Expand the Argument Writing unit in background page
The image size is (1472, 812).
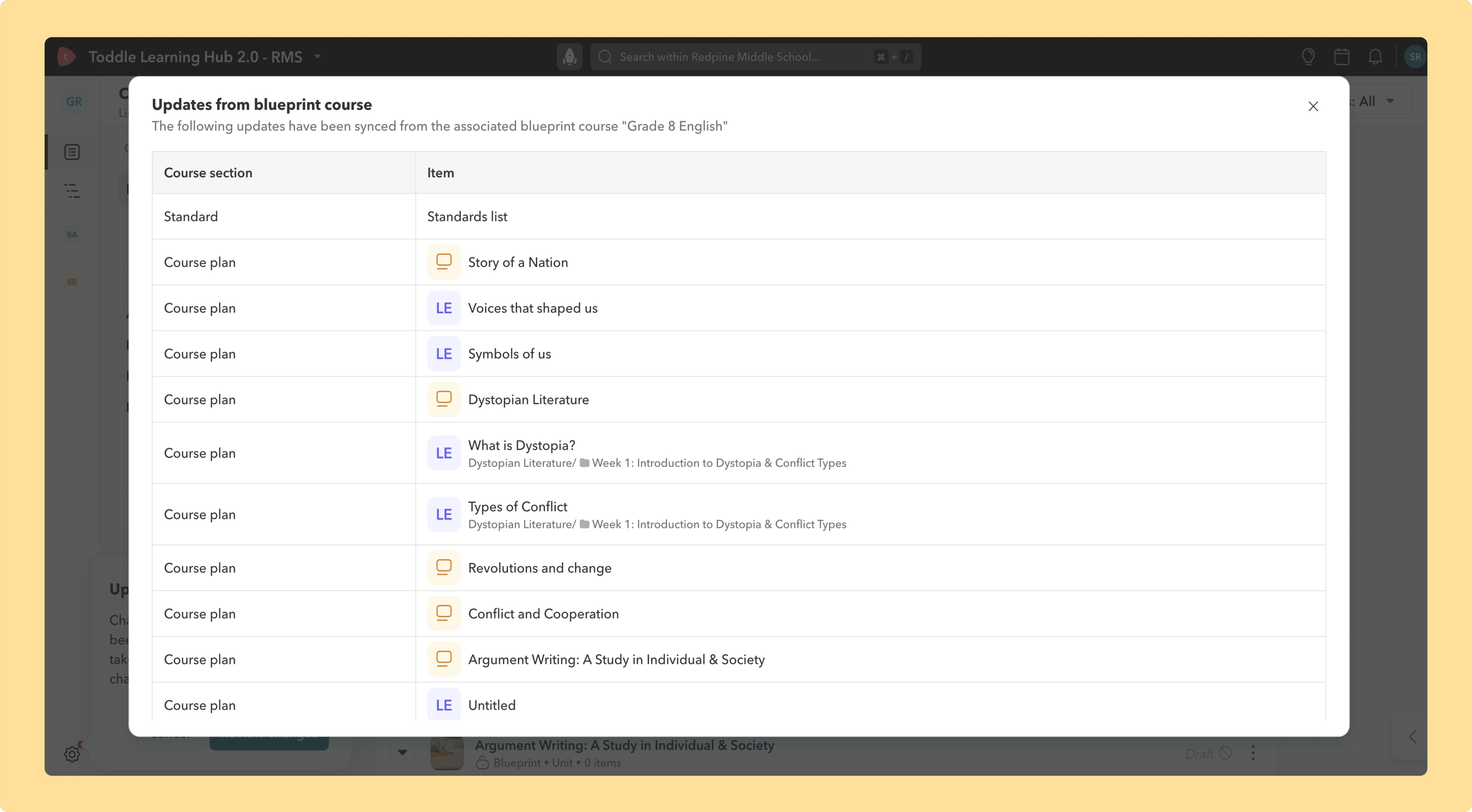click(402, 752)
